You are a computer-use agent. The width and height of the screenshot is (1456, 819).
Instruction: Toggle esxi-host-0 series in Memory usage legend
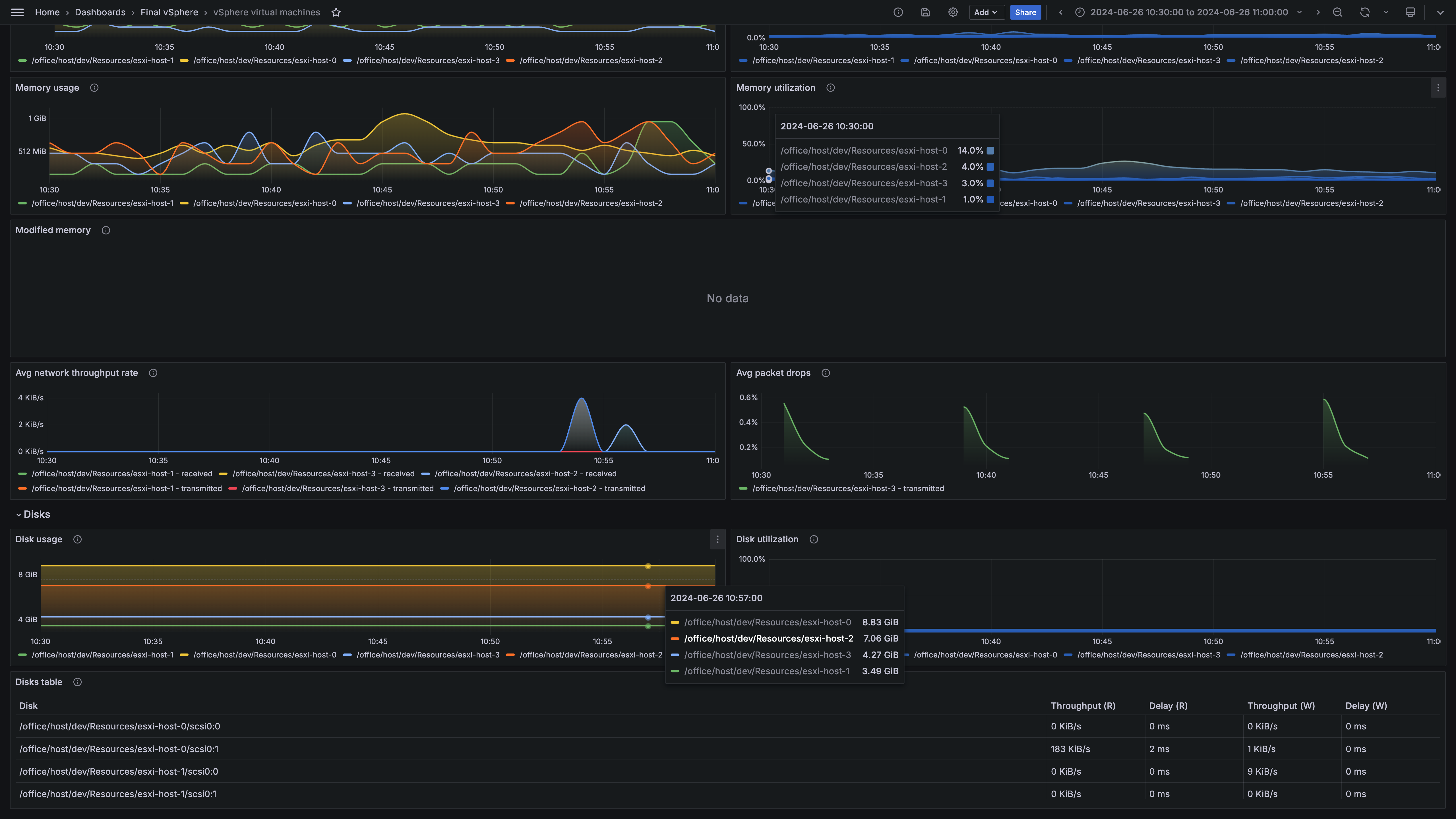(264, 204)
